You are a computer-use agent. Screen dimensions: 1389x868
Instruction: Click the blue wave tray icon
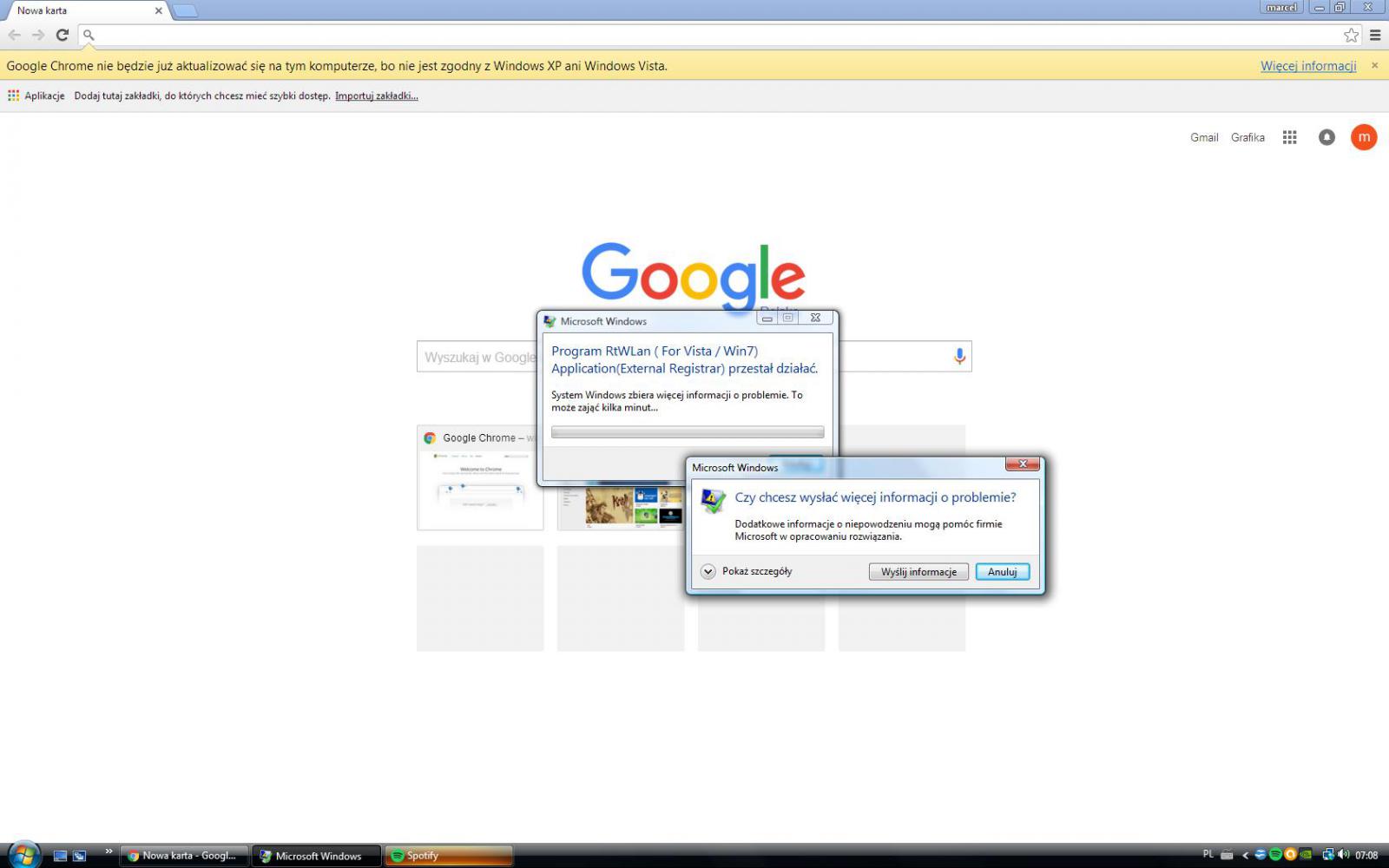(1261, 855)
